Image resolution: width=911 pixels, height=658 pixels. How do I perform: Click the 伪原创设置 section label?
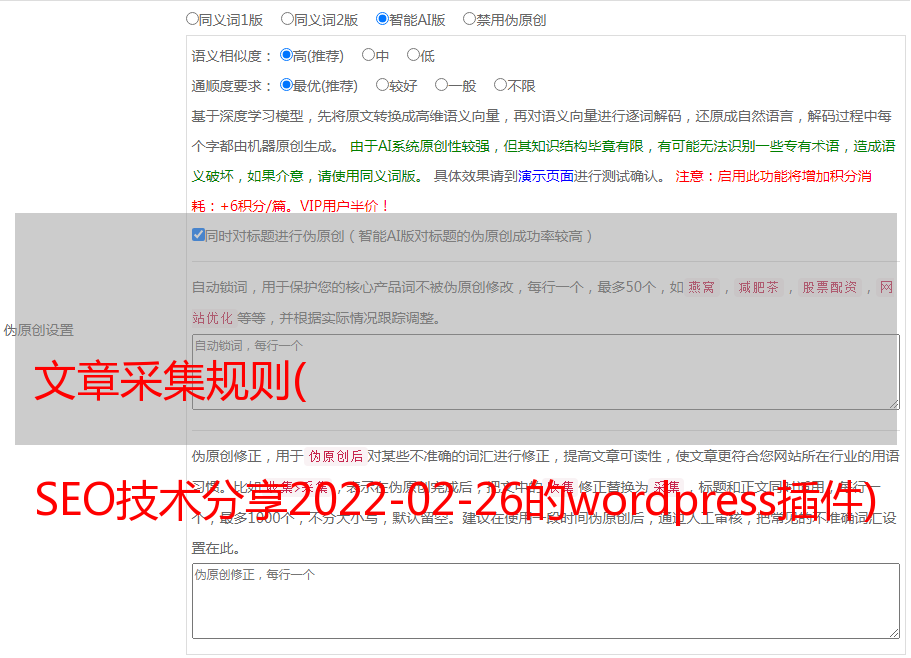click(38, 330)
